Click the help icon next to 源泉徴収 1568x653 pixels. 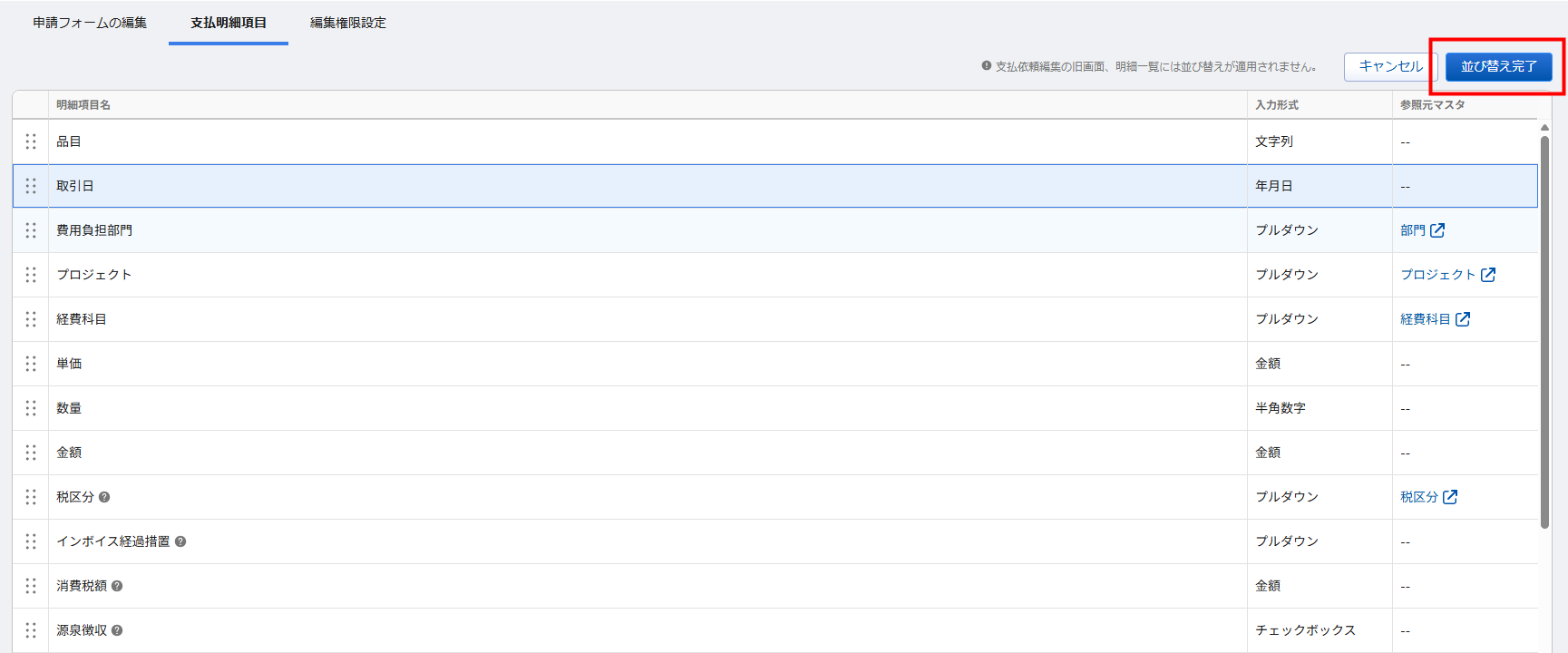(x=117, y=630)
